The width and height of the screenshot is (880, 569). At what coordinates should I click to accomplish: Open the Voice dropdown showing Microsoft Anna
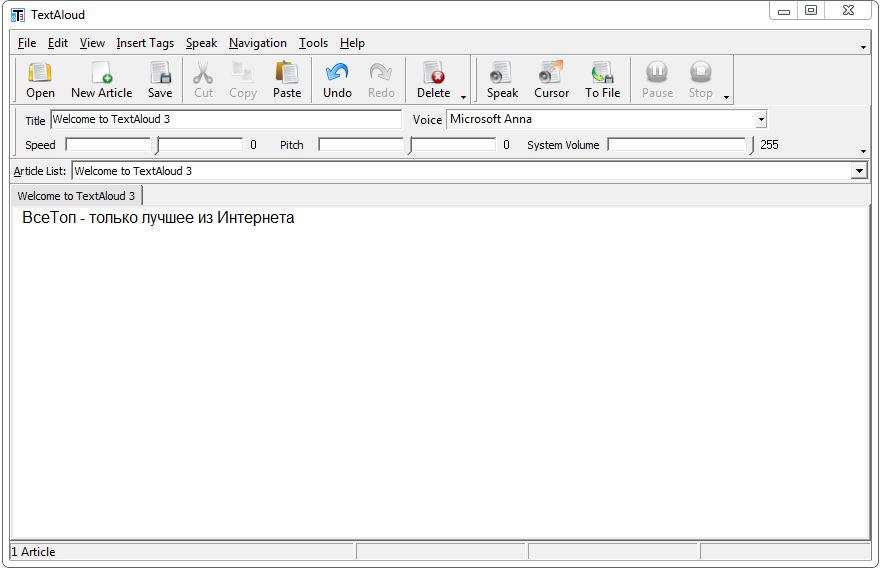point(760,119)
